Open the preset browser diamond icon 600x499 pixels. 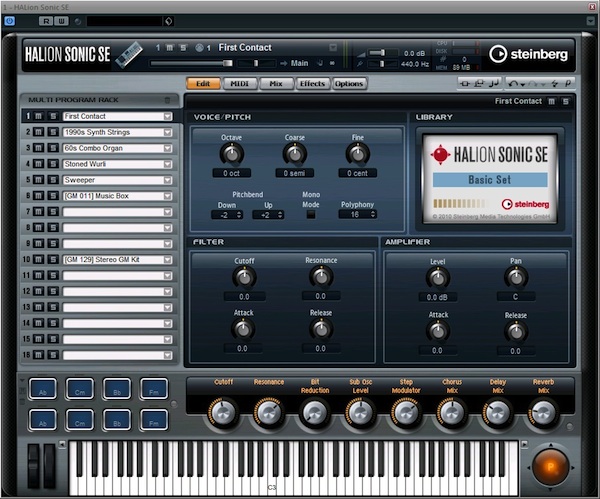(168, 21)
